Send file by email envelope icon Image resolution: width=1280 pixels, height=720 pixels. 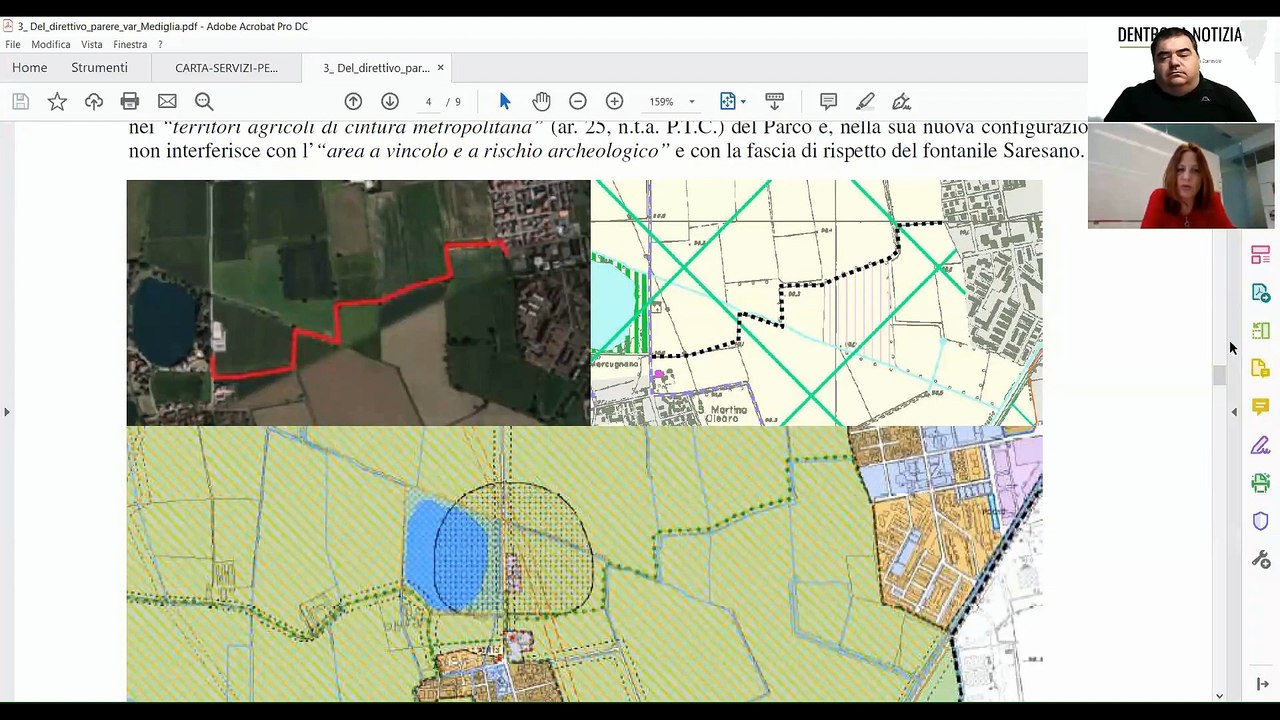tap(167, 101)
